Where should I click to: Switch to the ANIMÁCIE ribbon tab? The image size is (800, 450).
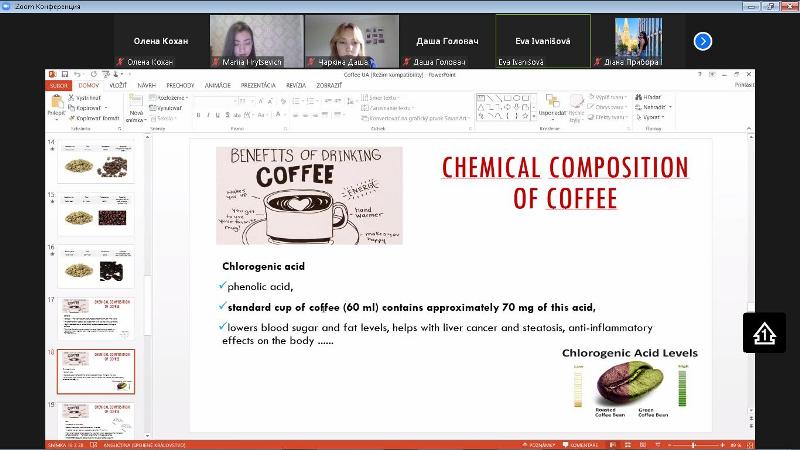tap(217, 86)
